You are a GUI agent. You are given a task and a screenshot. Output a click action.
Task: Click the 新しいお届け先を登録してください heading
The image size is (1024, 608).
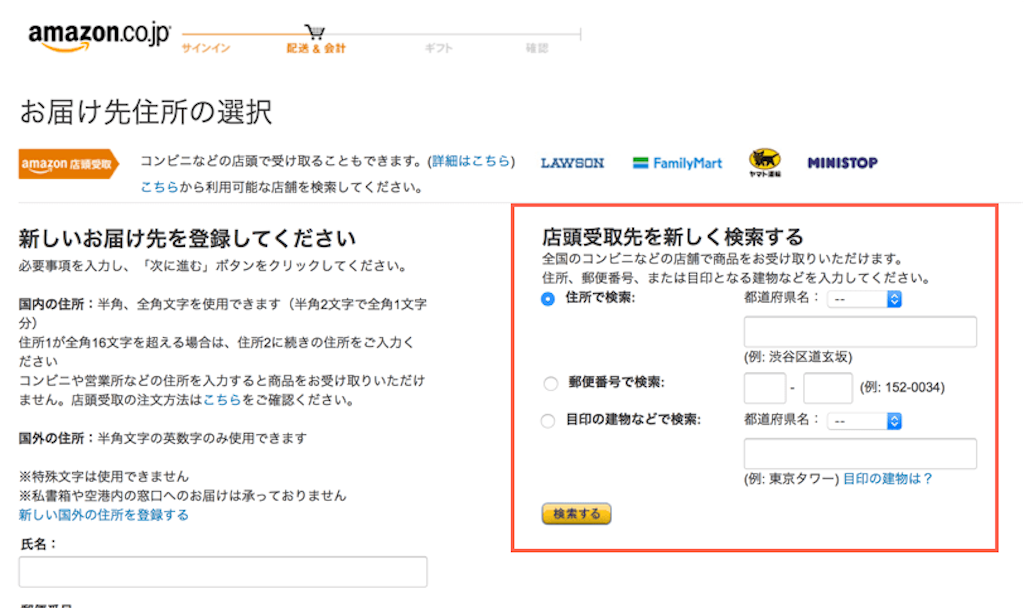[187, 238]
